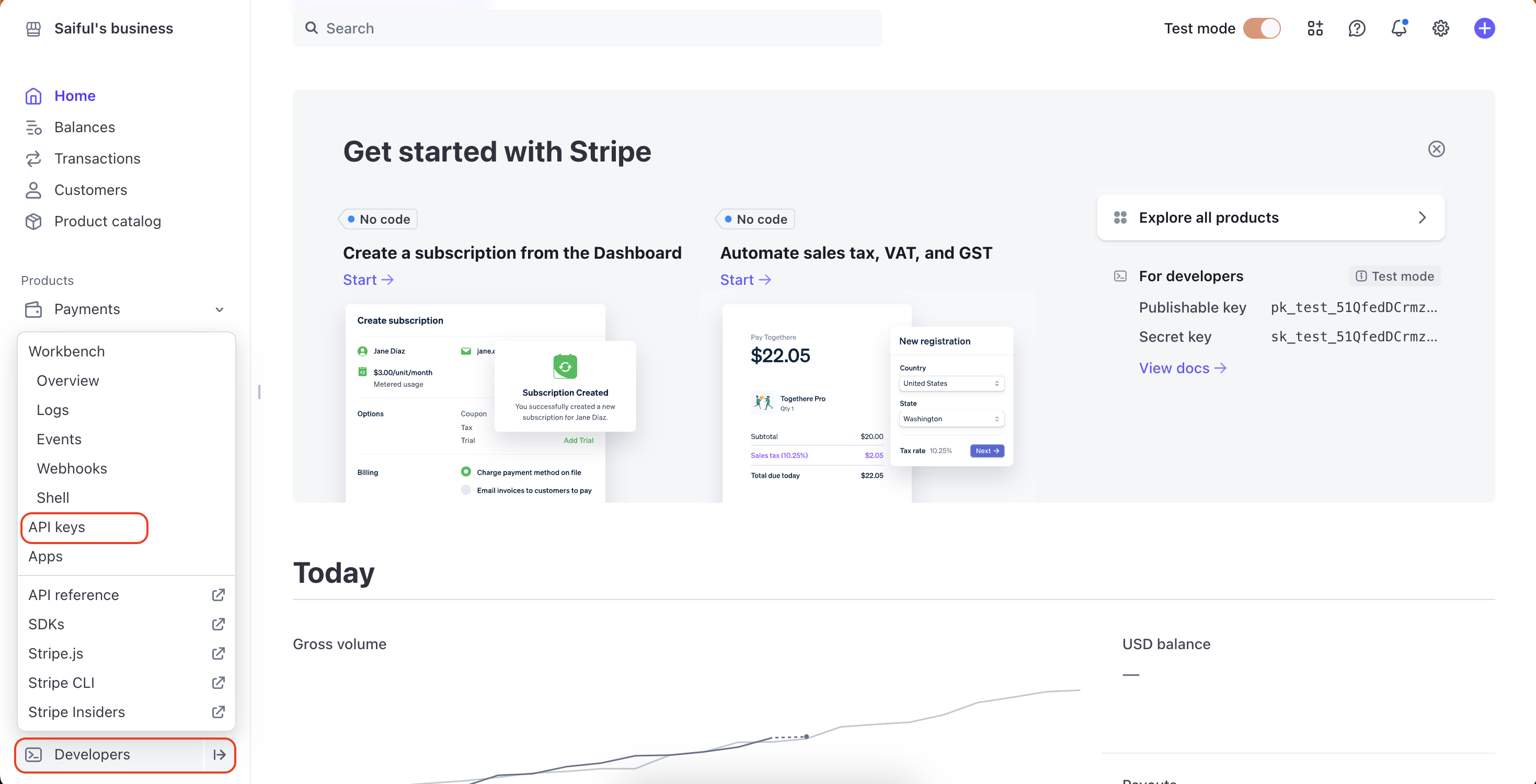This screenshot has height=784, width=1536.
Task: Open Balances in the sidebar
Action: [x=85, y=127]
